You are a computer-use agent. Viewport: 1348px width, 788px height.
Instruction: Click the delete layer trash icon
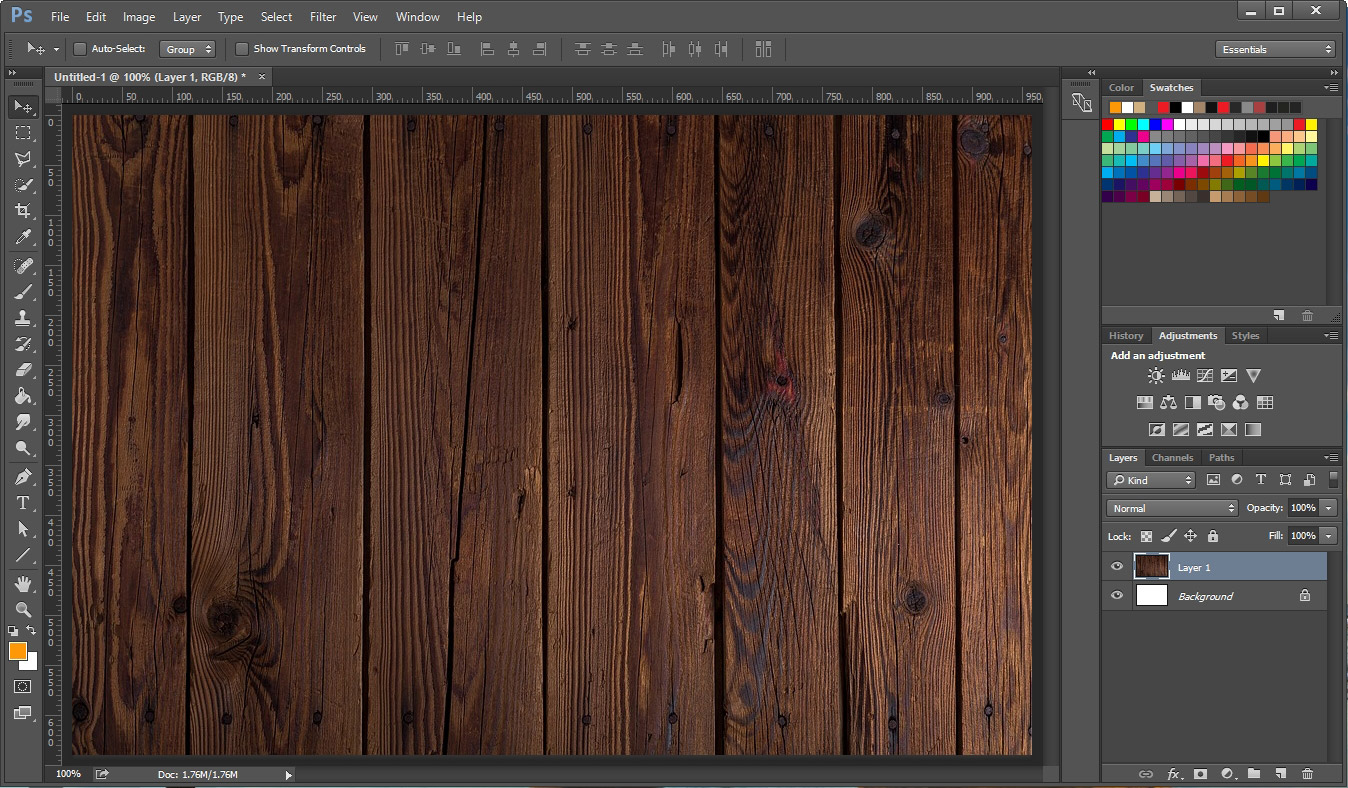click(1307, 774)
